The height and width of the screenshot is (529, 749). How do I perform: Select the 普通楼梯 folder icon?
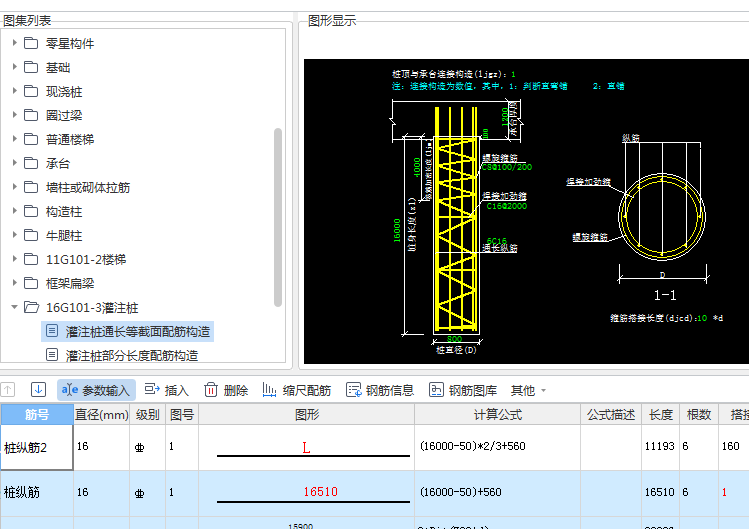31,139
